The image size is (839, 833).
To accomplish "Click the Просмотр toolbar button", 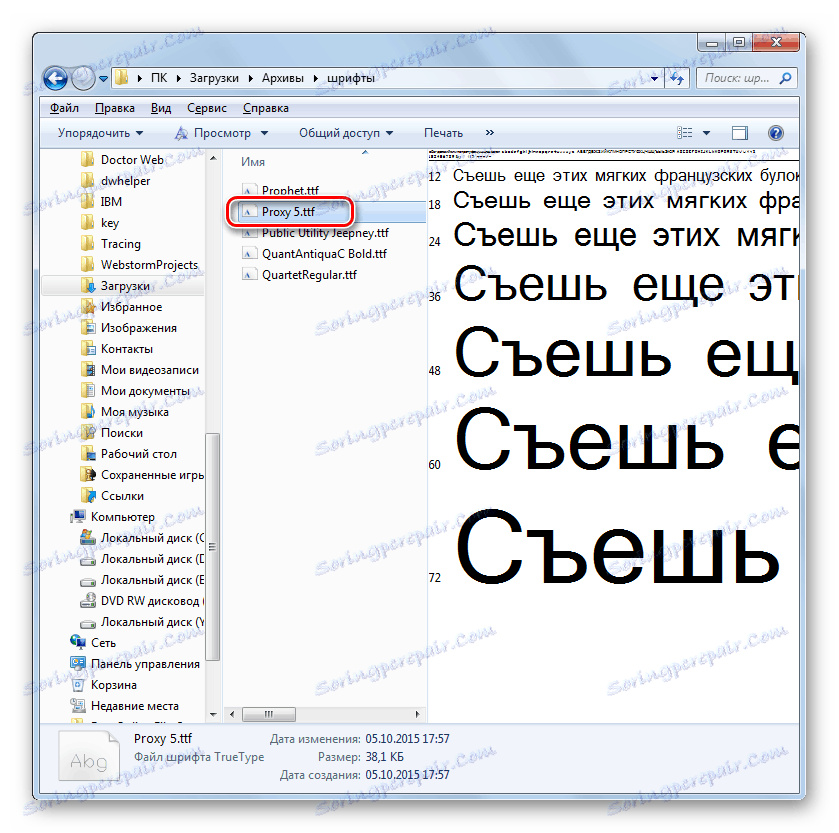I will [213, 133].
